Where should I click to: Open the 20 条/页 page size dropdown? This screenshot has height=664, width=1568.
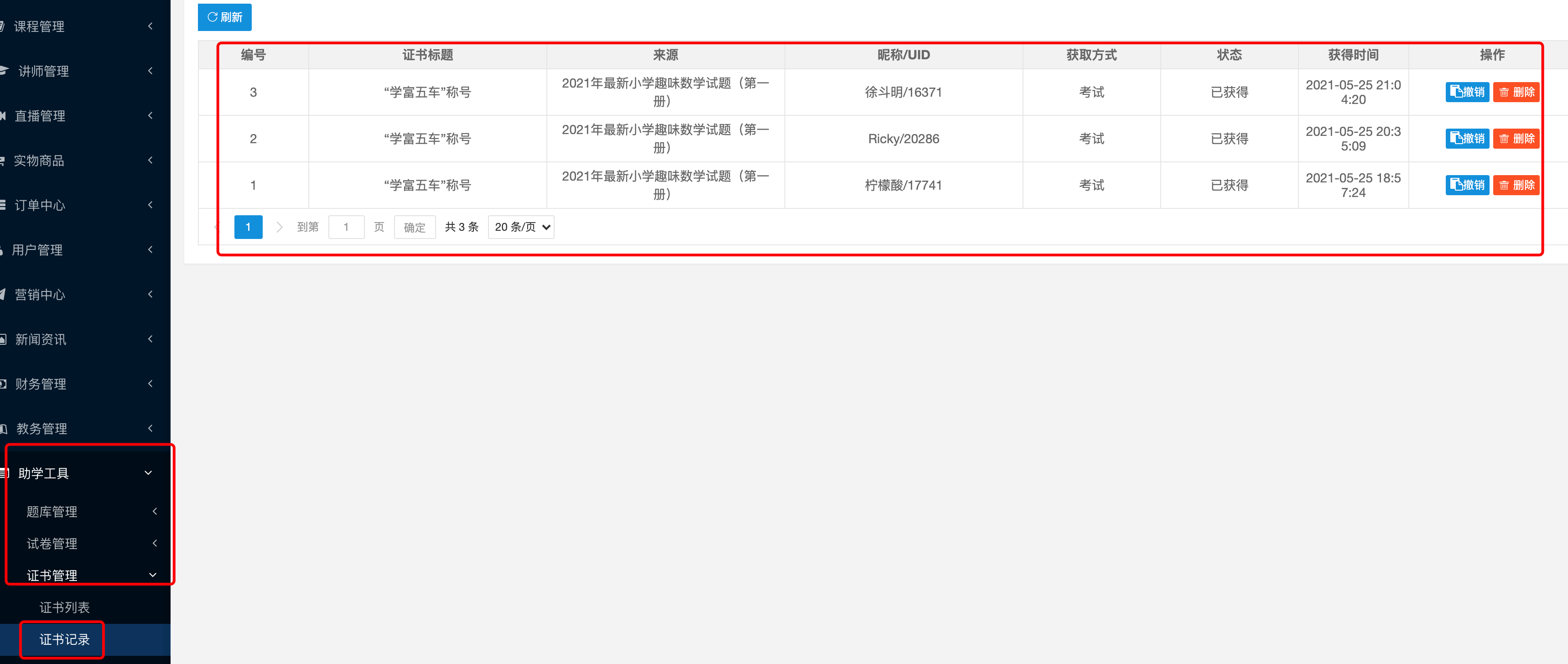[521, 227]
